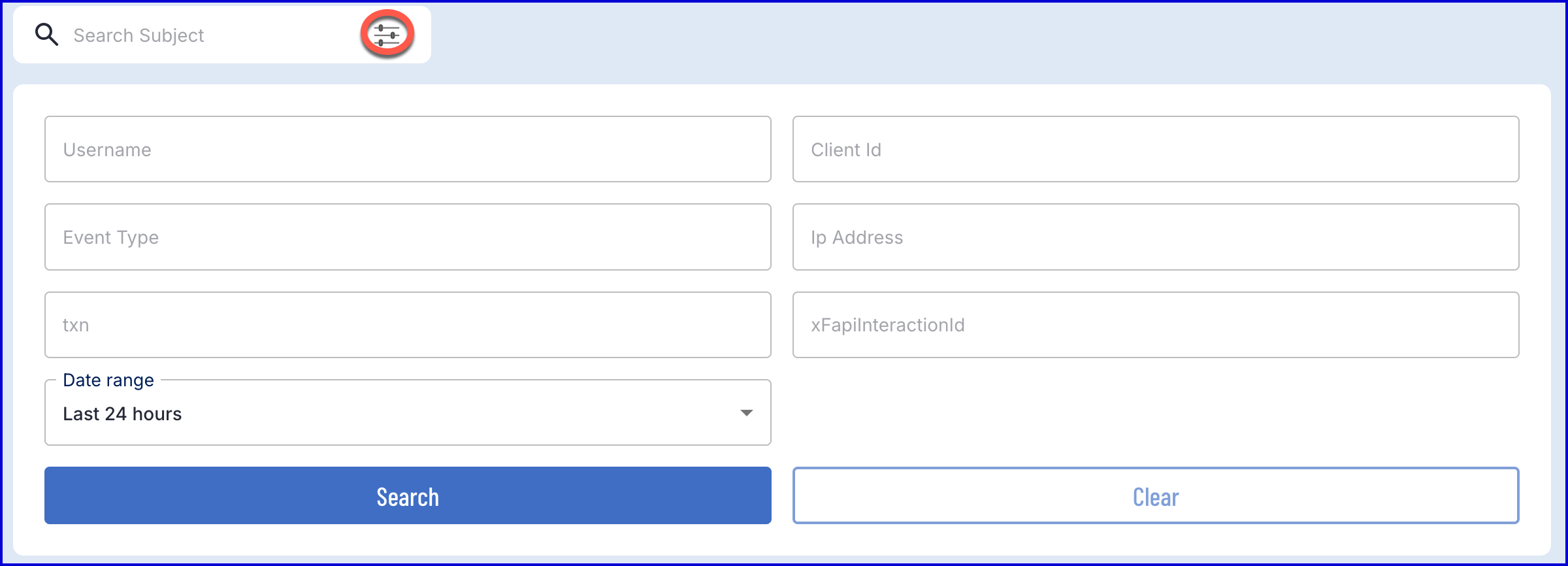Click the Ip Address placeholder text
Viewport: 1568px width, 566px height.
pyautogui.click(x=857, y=238)
